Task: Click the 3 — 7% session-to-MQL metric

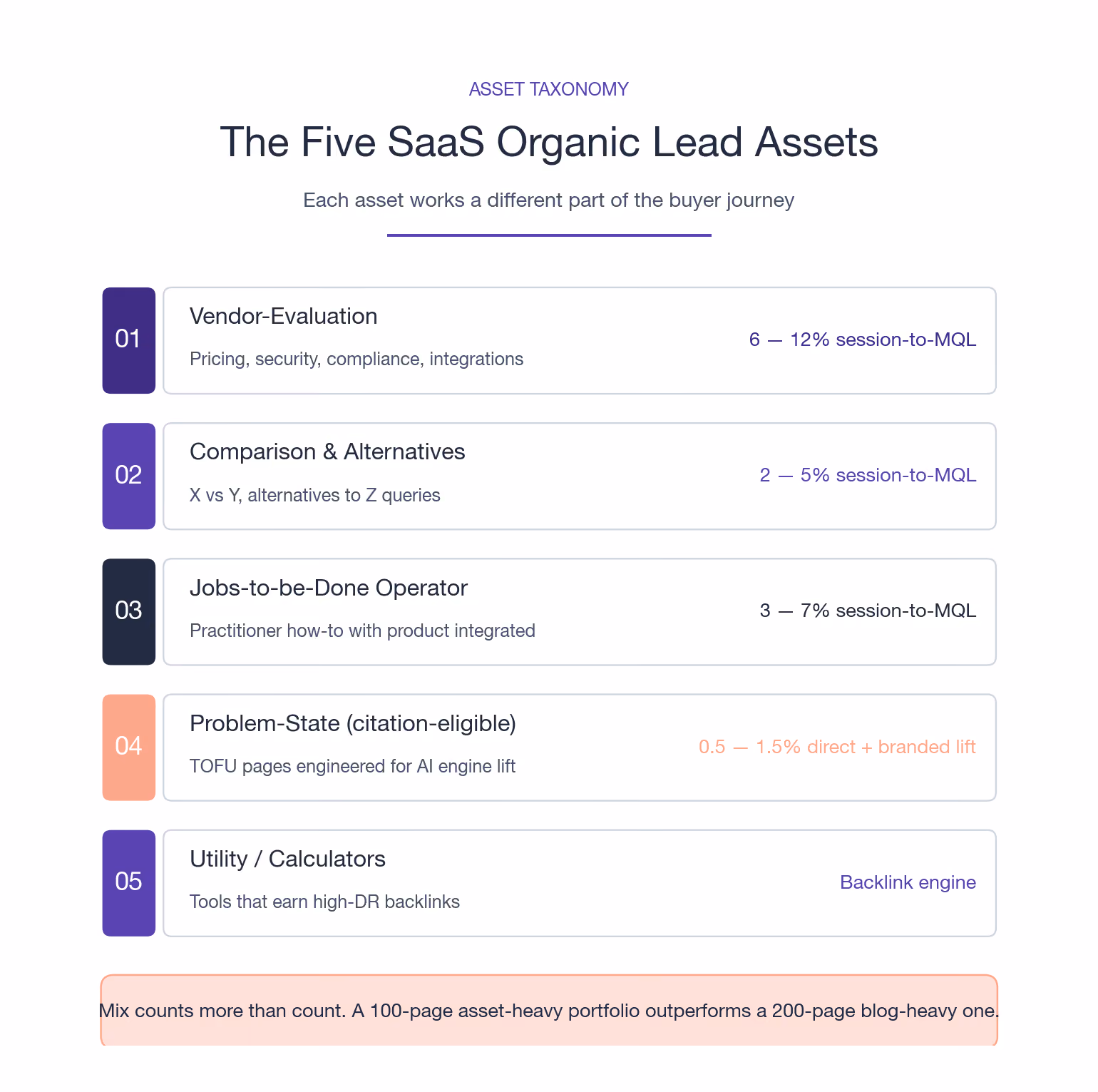Action: [868, 611]
